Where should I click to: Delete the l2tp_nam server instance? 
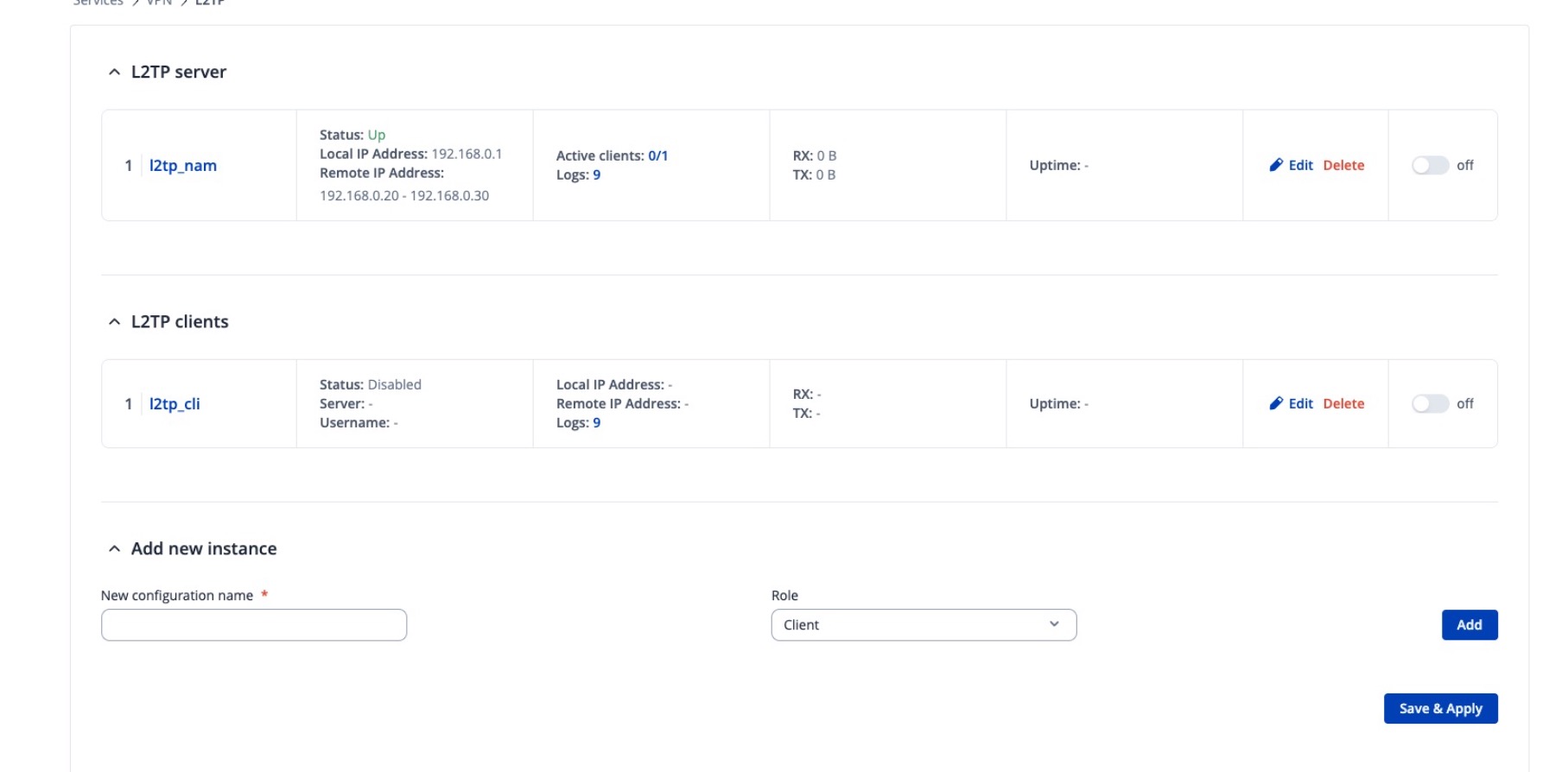(1343, 165)
